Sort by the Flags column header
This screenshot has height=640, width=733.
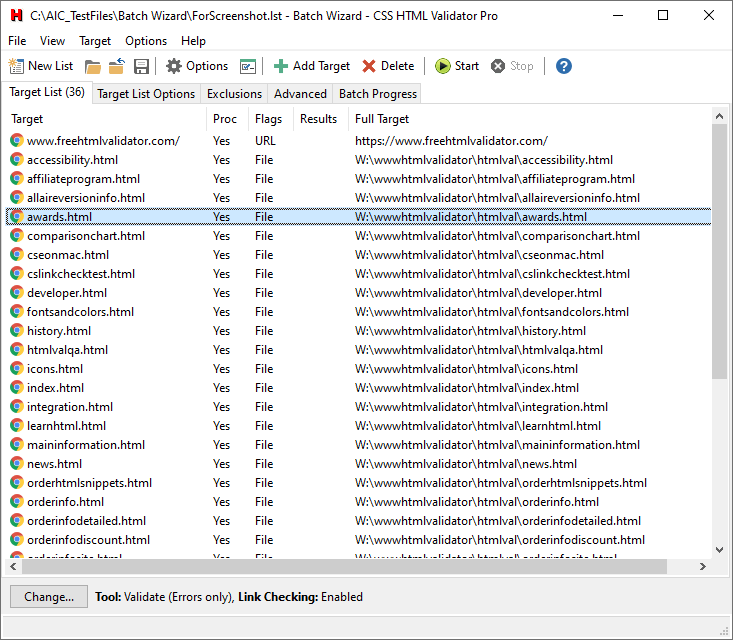tap(271, 119)
